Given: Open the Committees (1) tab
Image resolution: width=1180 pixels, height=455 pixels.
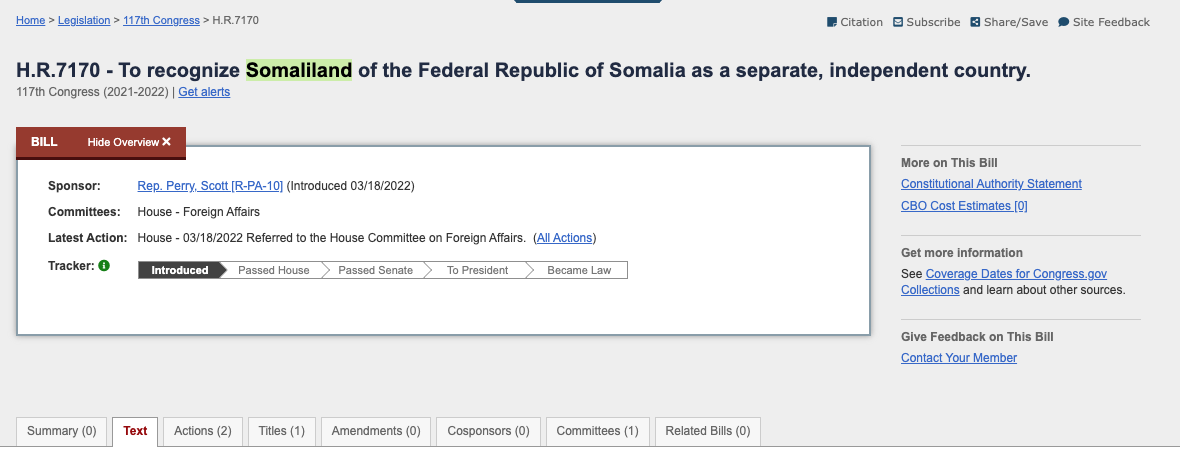Looking at the screenshot, I should coord(598,432).
